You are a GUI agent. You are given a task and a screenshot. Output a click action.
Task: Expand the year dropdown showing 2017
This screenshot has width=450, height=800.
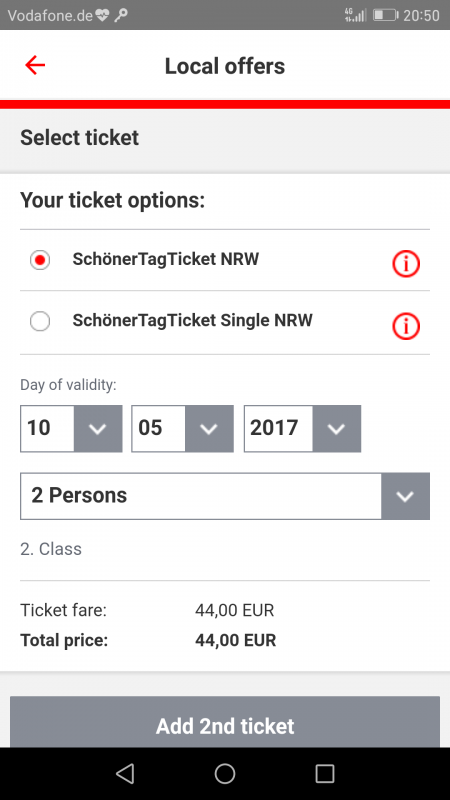tap(302, 429)
